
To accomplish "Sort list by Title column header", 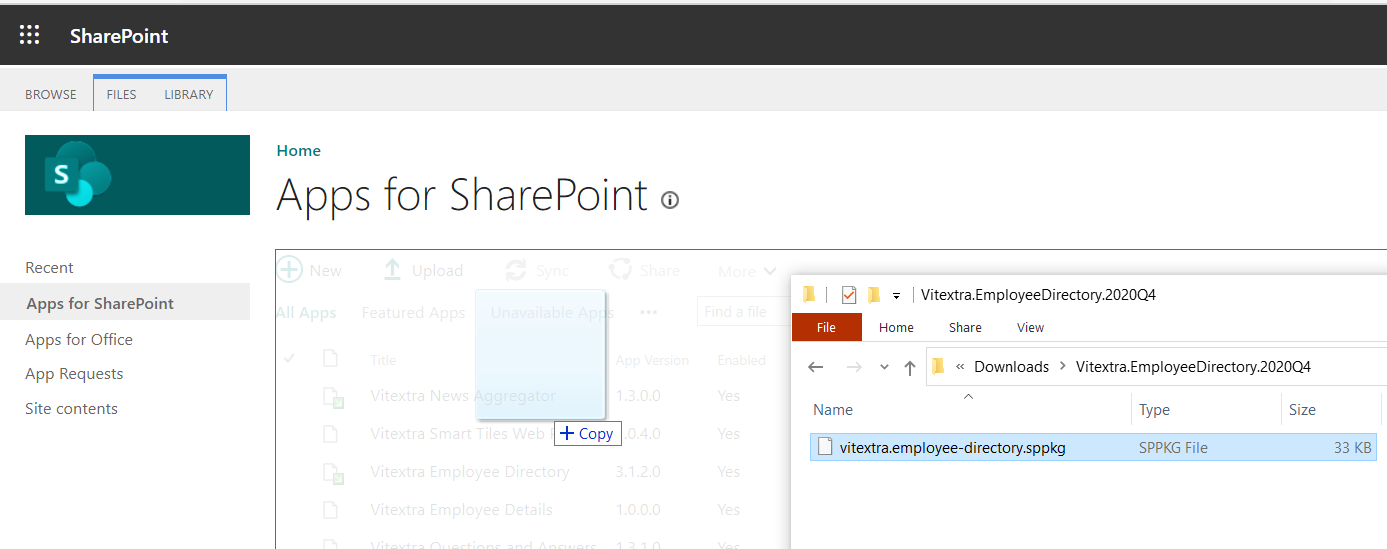I will pos(383,360).
